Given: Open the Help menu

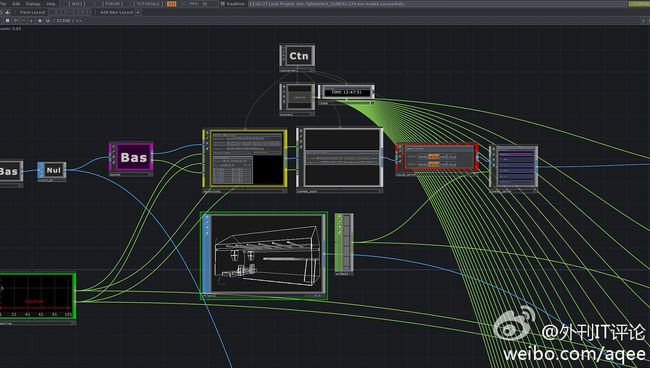Looking at the screenshot, I should [x=51, y=4].
